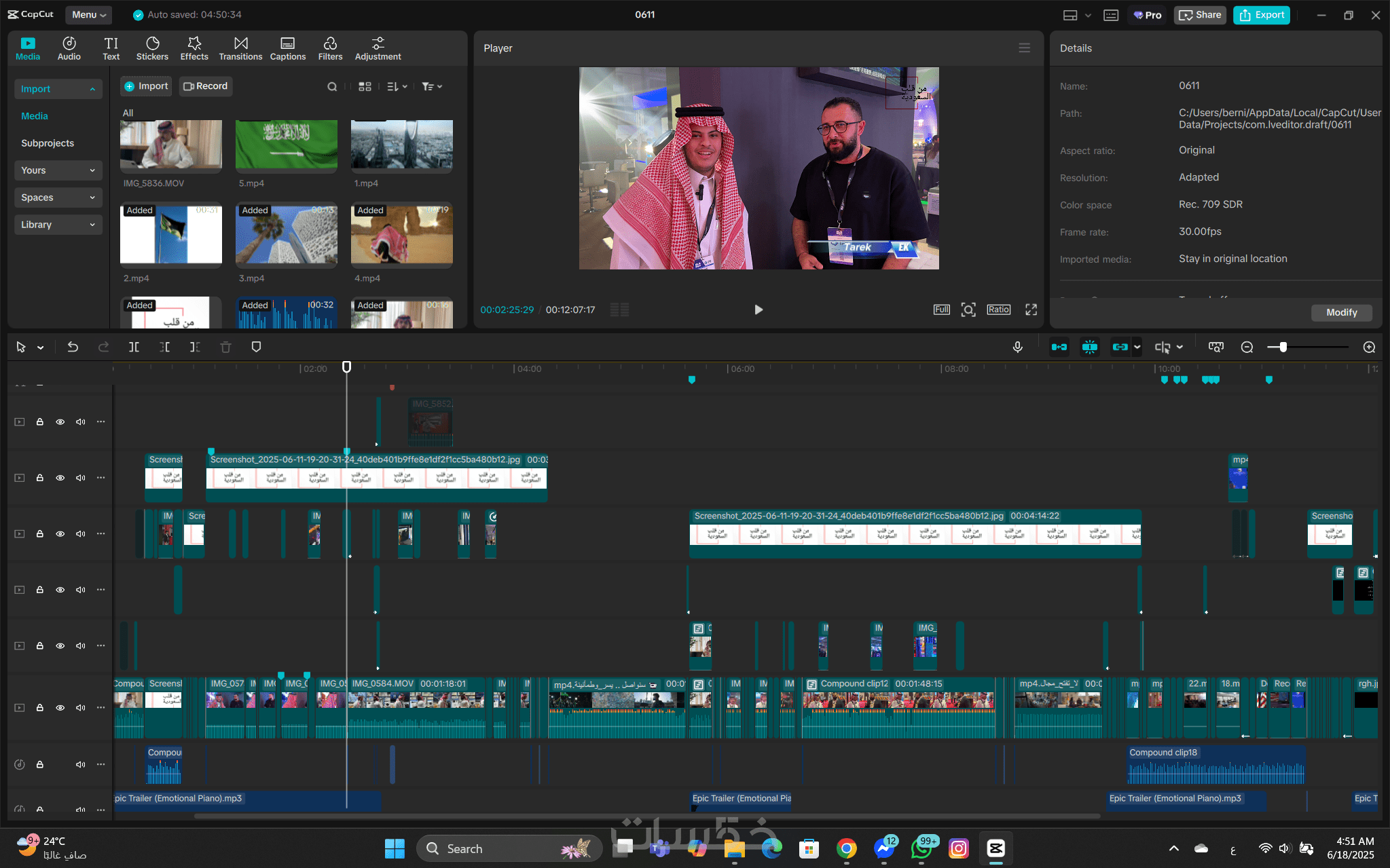Expand the Library dropdown

[x=58, y=225]
